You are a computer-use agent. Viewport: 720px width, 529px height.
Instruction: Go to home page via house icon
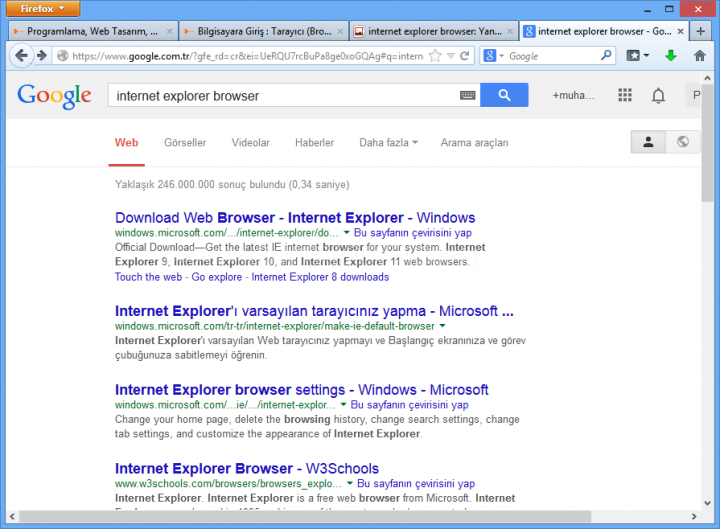point(699,56)
